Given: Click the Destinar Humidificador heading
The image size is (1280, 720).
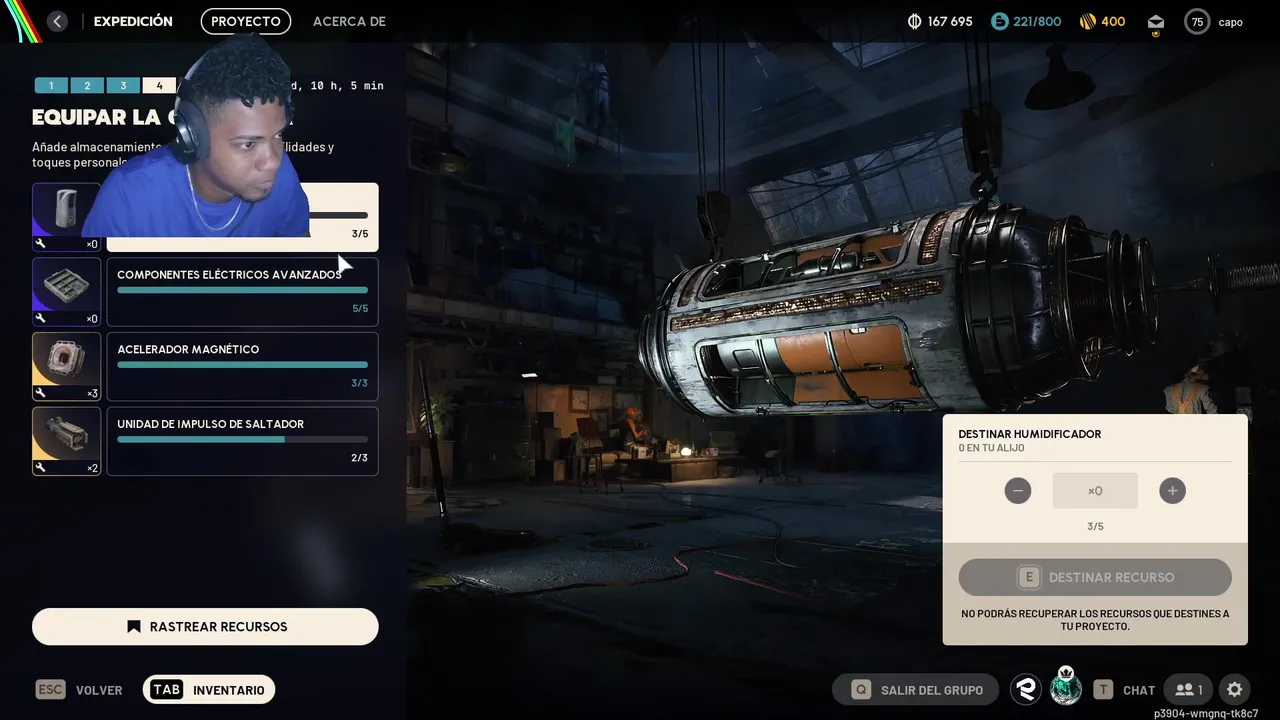Looking at the screenshot, I should click(x=1030, y=434).
